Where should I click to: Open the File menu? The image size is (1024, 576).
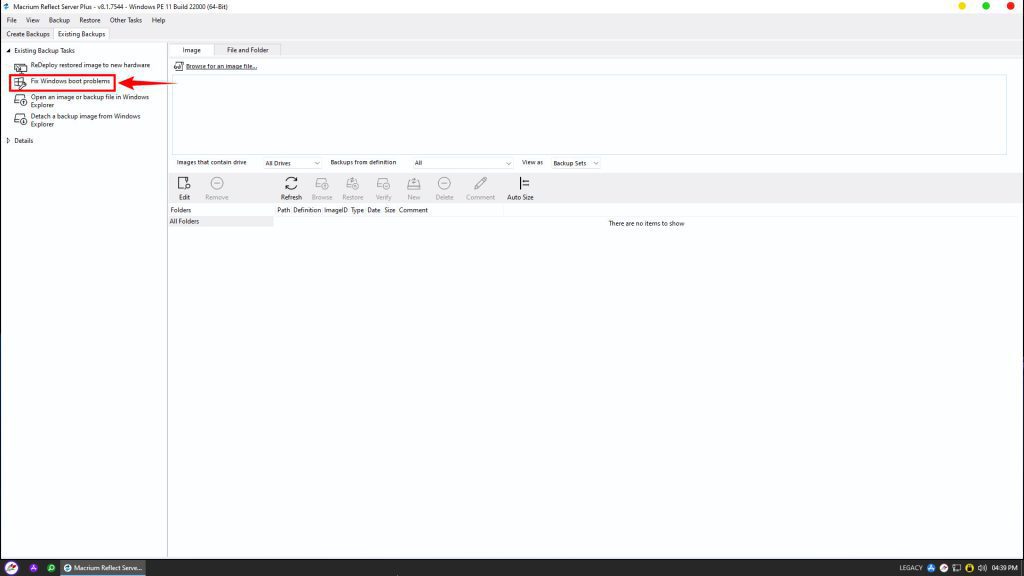point(12,20)
